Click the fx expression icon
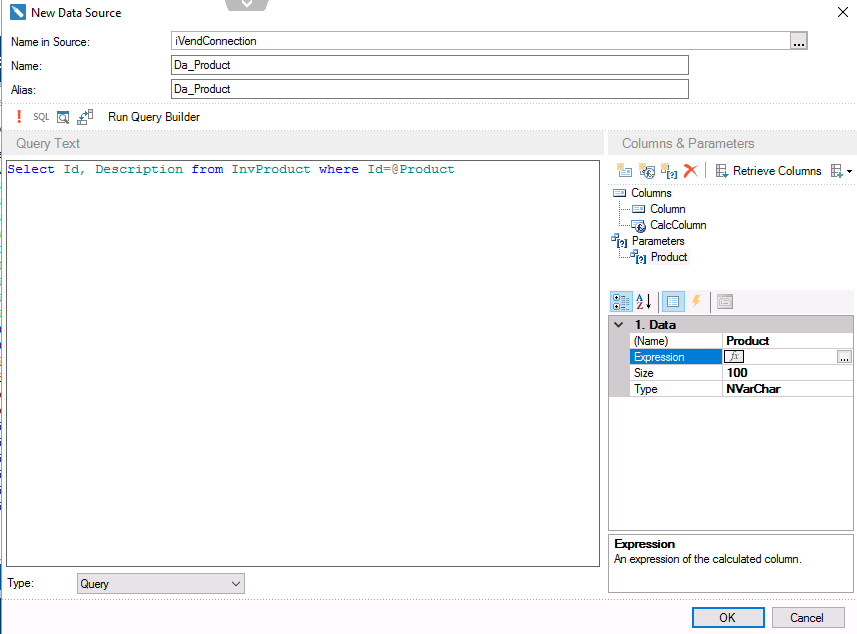 point(734,357)
